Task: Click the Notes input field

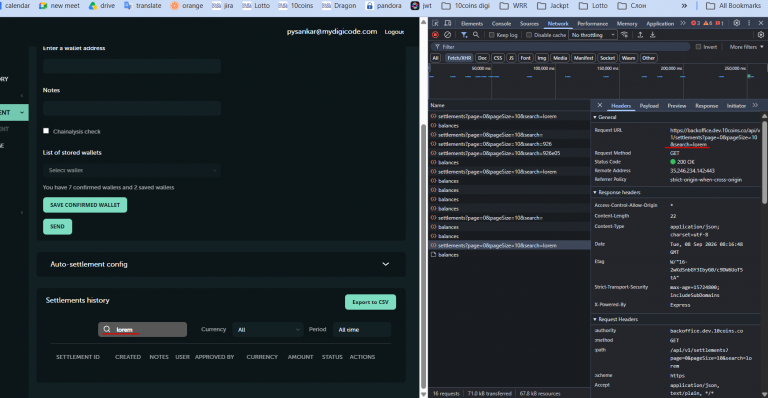Action: click(132, 108)
